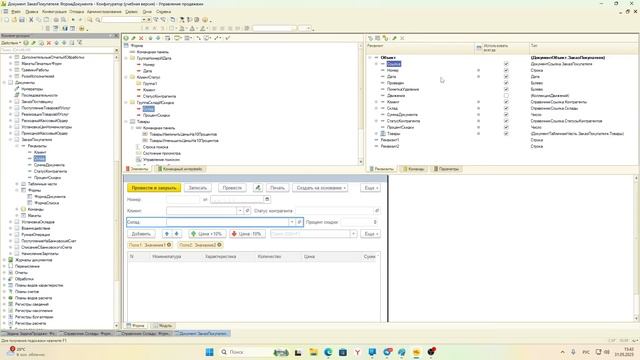Click the Move down arrow in elements toolbar

158,38
